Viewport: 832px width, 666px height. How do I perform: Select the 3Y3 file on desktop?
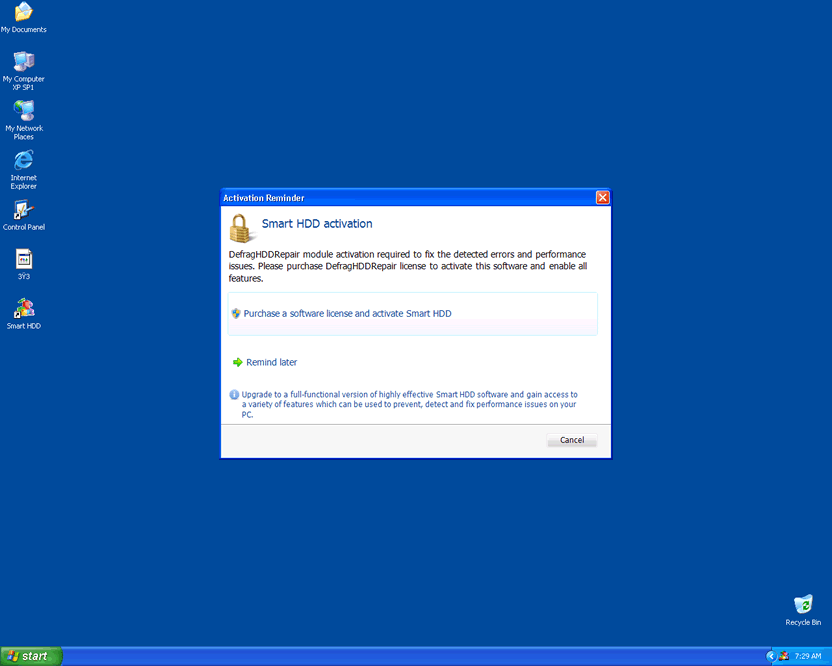(24, 259)
